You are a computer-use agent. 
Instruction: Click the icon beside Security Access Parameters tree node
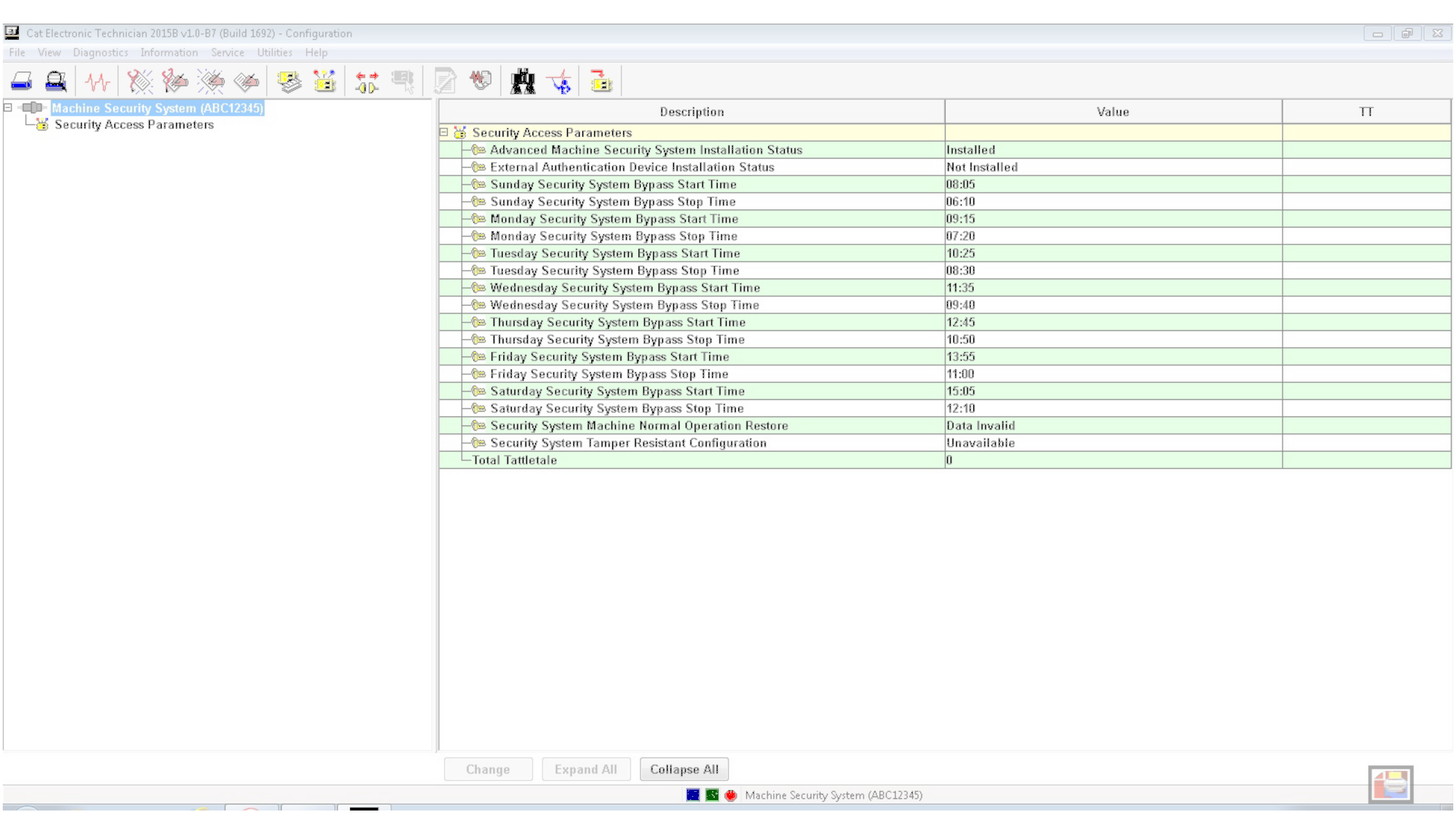pyautogui.click(x=42, y=125)
